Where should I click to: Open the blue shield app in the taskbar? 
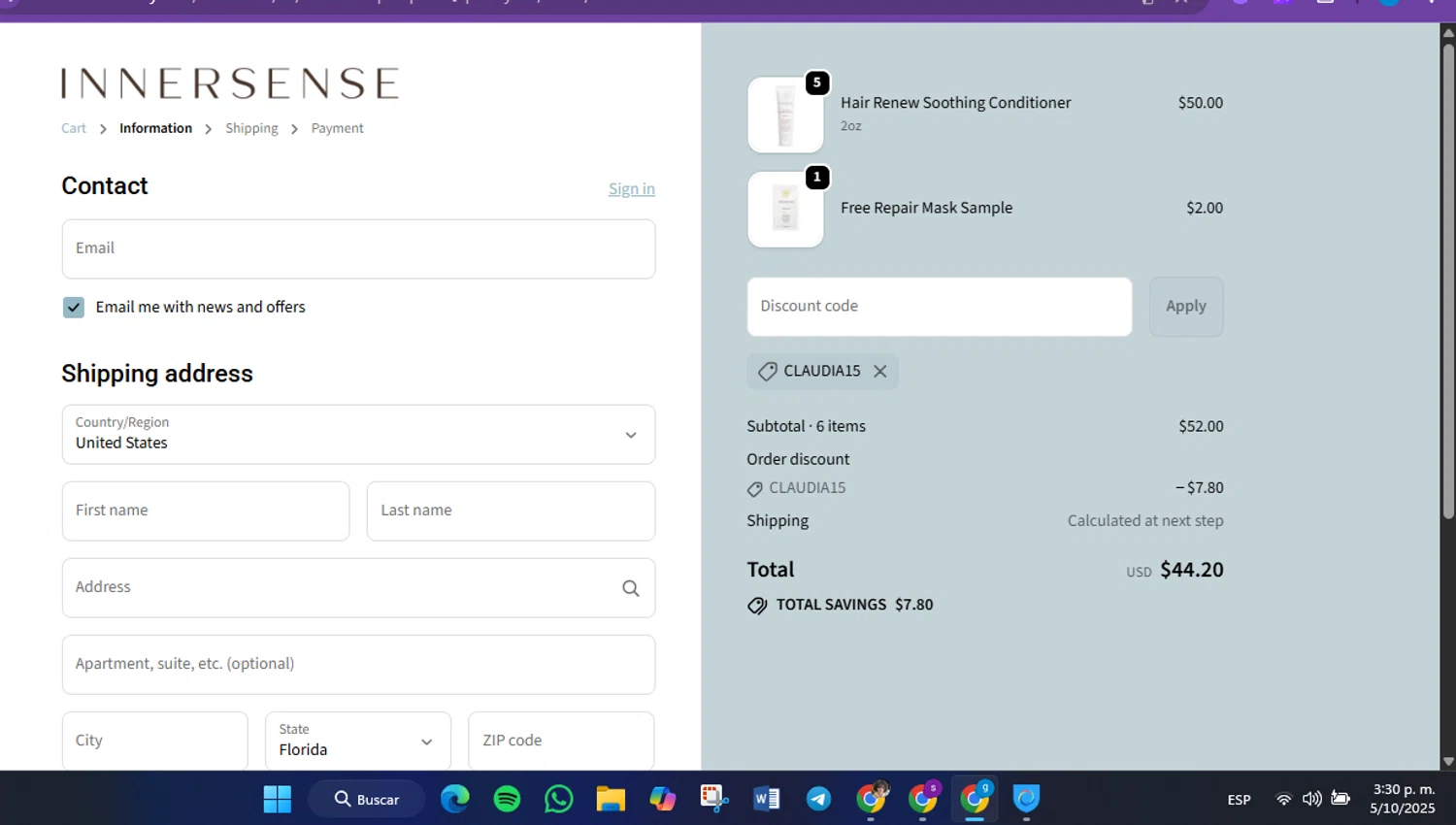click(x=1026, y=799)
